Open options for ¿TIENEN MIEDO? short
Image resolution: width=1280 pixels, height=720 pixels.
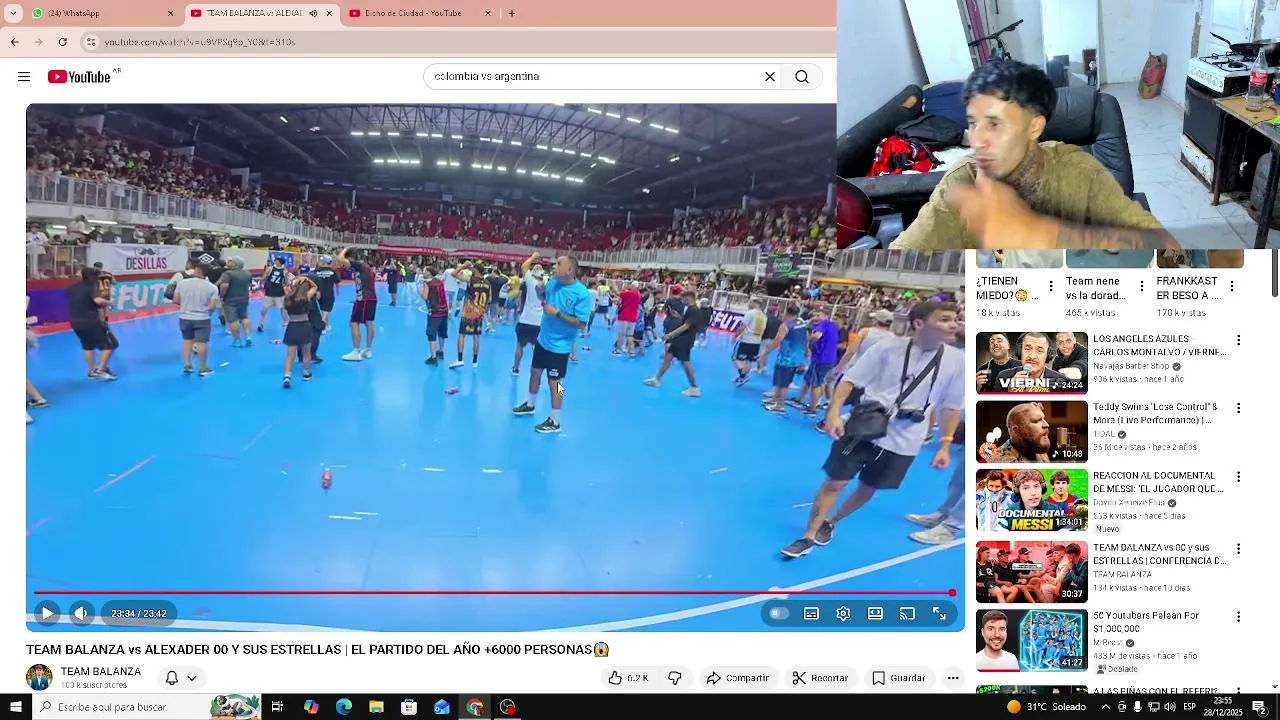click(x=1050, y=287)
